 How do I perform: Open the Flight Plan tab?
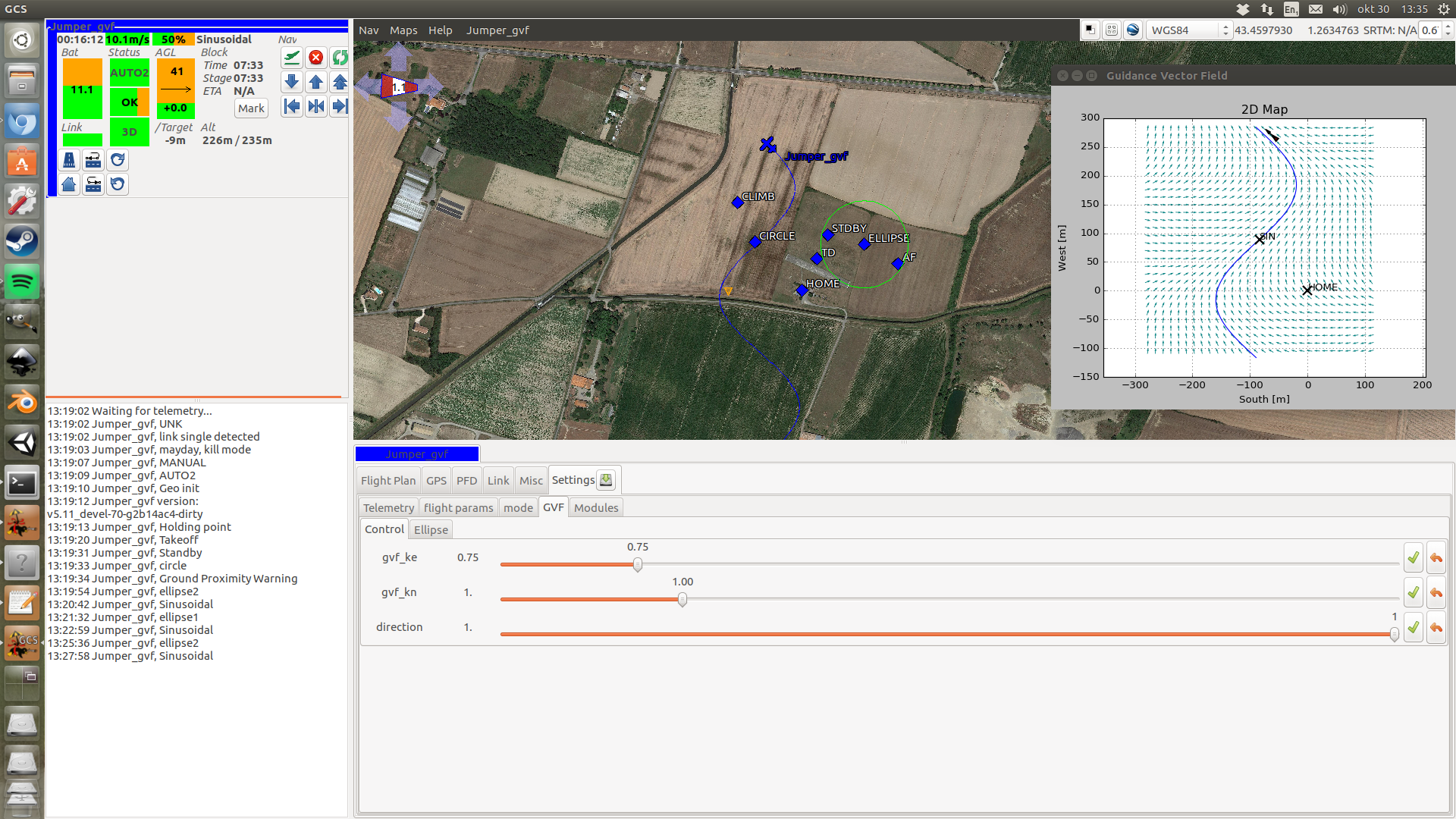pyautogui.click(x=388, y=481)
